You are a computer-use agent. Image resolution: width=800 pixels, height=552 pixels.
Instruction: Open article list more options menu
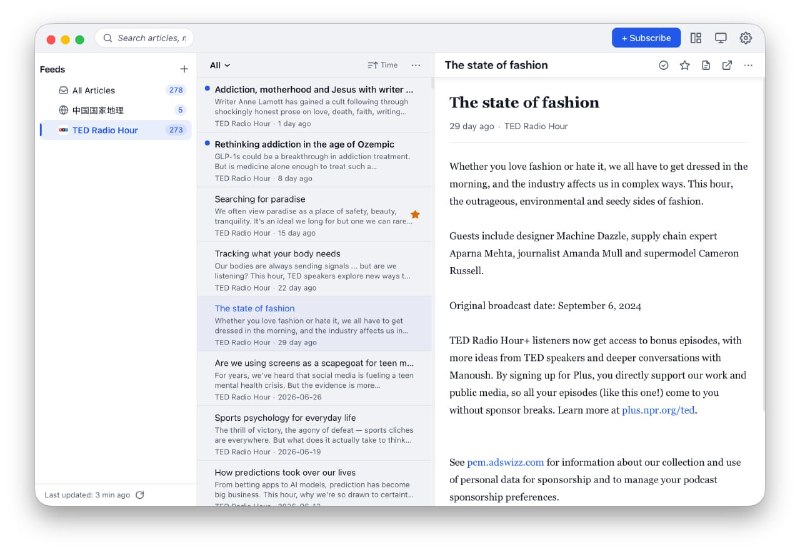[416, 65]
